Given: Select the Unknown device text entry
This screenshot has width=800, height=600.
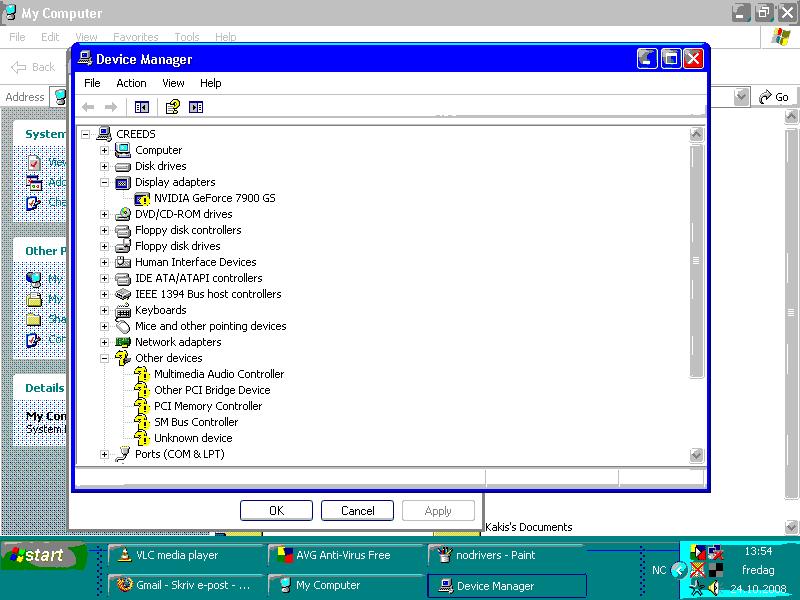Looking at the screenshot, I should tap(193, 438).
